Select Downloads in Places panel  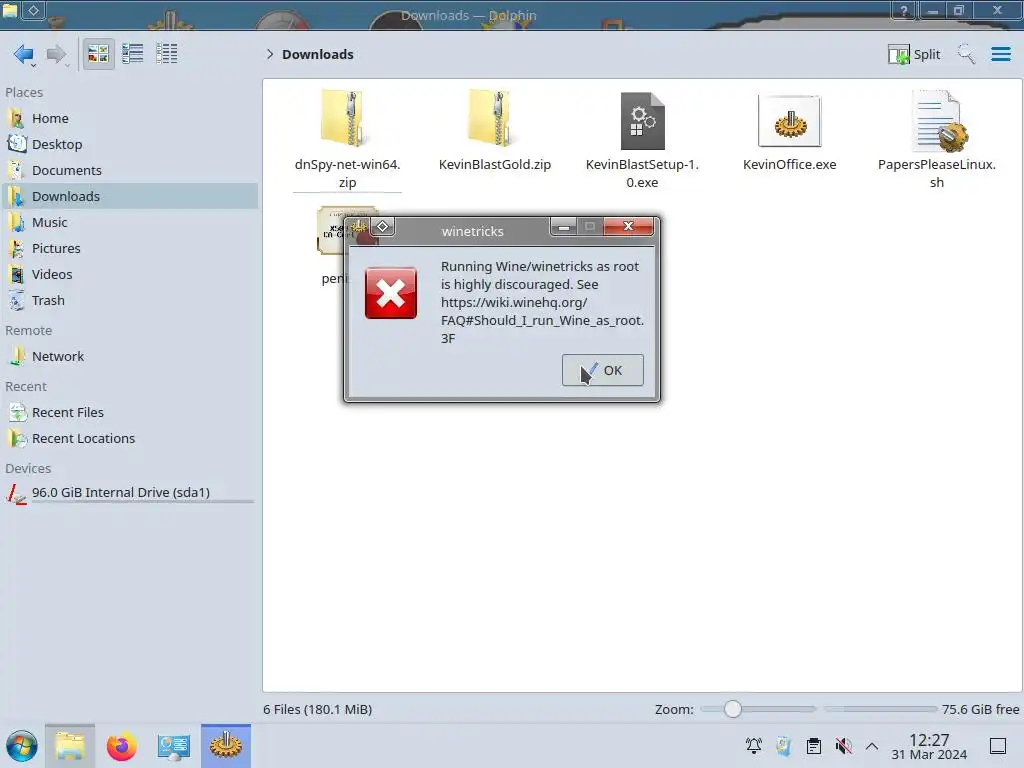[131, 197]
